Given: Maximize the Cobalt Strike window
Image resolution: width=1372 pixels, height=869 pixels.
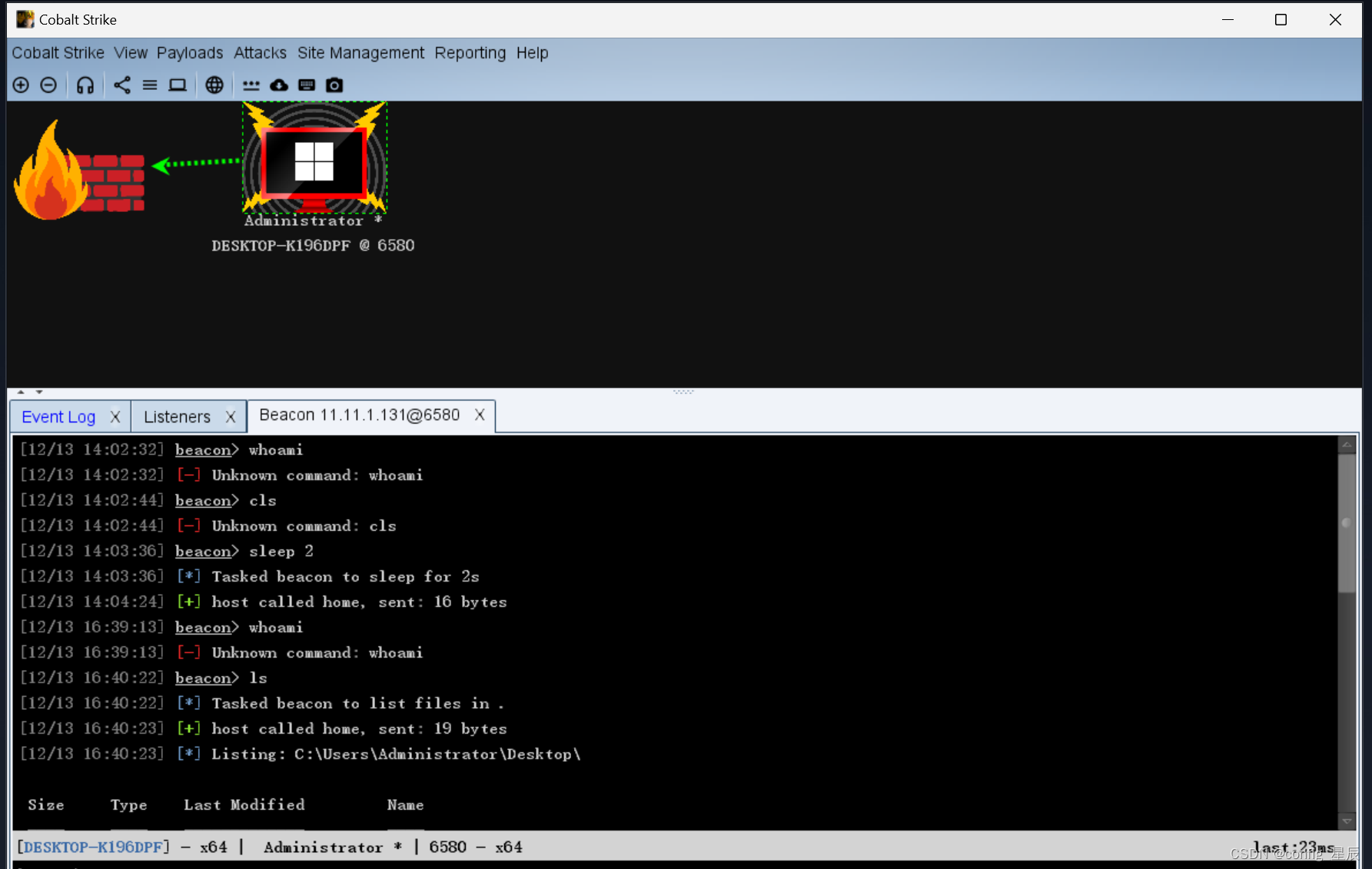Looking at the screenshot, I should pyautogui.click(x=1281, y=20).
